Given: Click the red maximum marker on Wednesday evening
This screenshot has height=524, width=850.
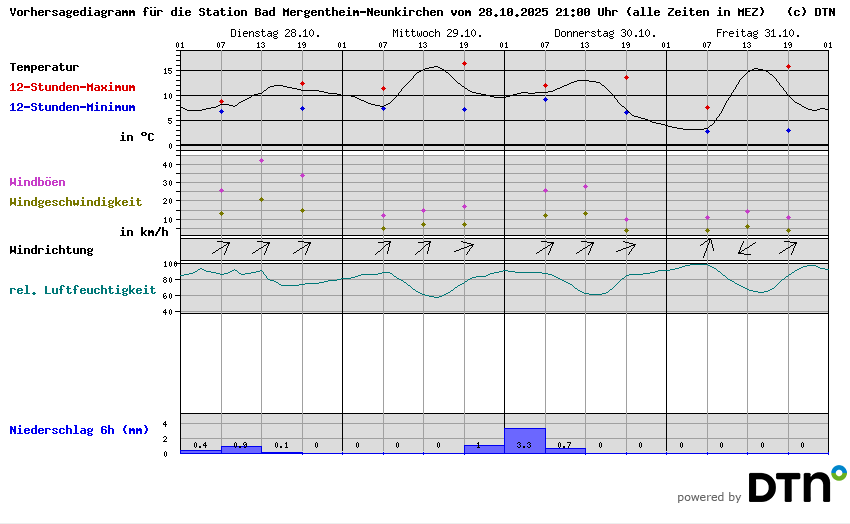Looking at the screenshot, I should (464, 63).
